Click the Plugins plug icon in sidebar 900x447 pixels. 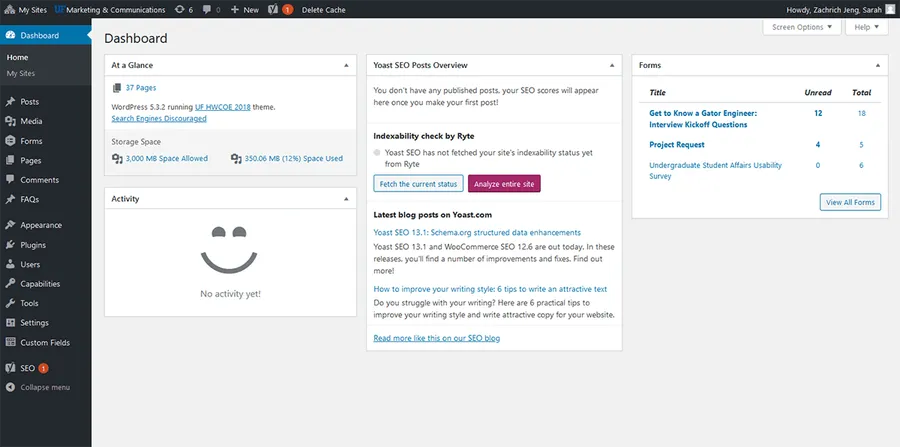pos(10,245)
